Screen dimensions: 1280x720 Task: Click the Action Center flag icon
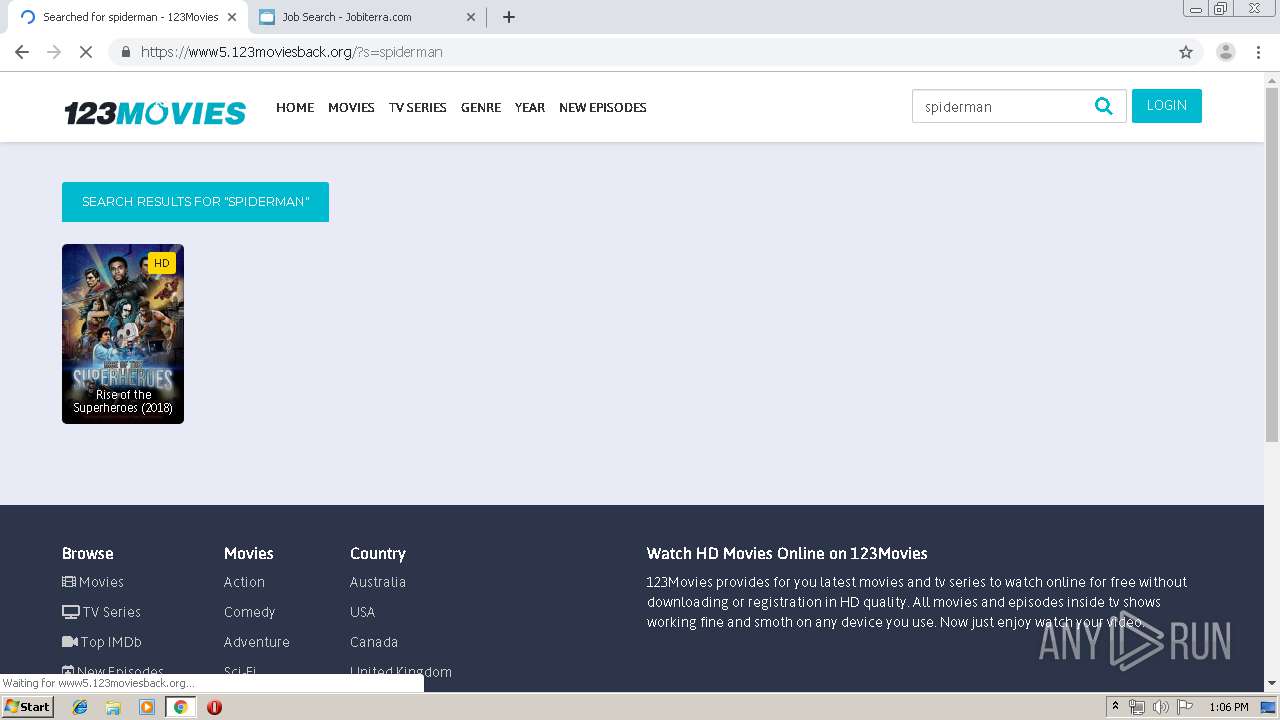coord(1185,707)
